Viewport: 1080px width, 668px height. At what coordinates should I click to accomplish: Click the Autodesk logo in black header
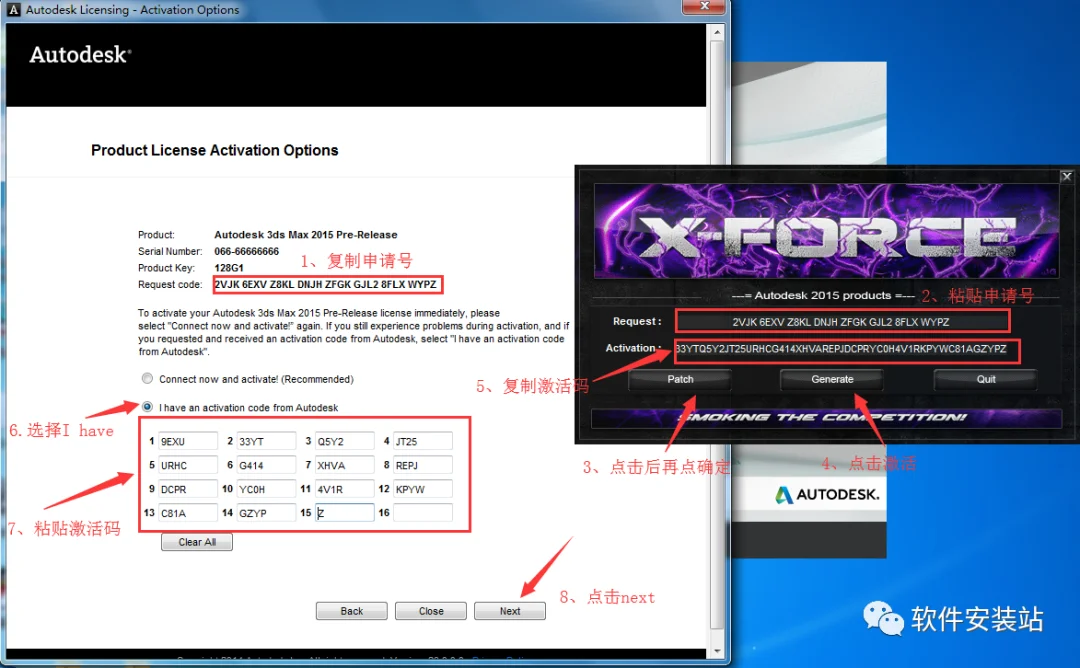80,54
